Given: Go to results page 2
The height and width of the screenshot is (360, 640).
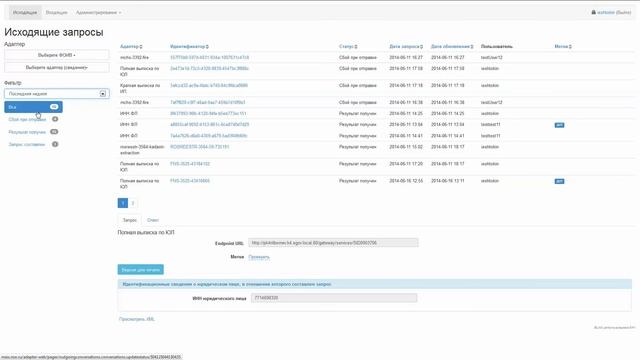Looking at the screenshot, I should pos(133,203).
